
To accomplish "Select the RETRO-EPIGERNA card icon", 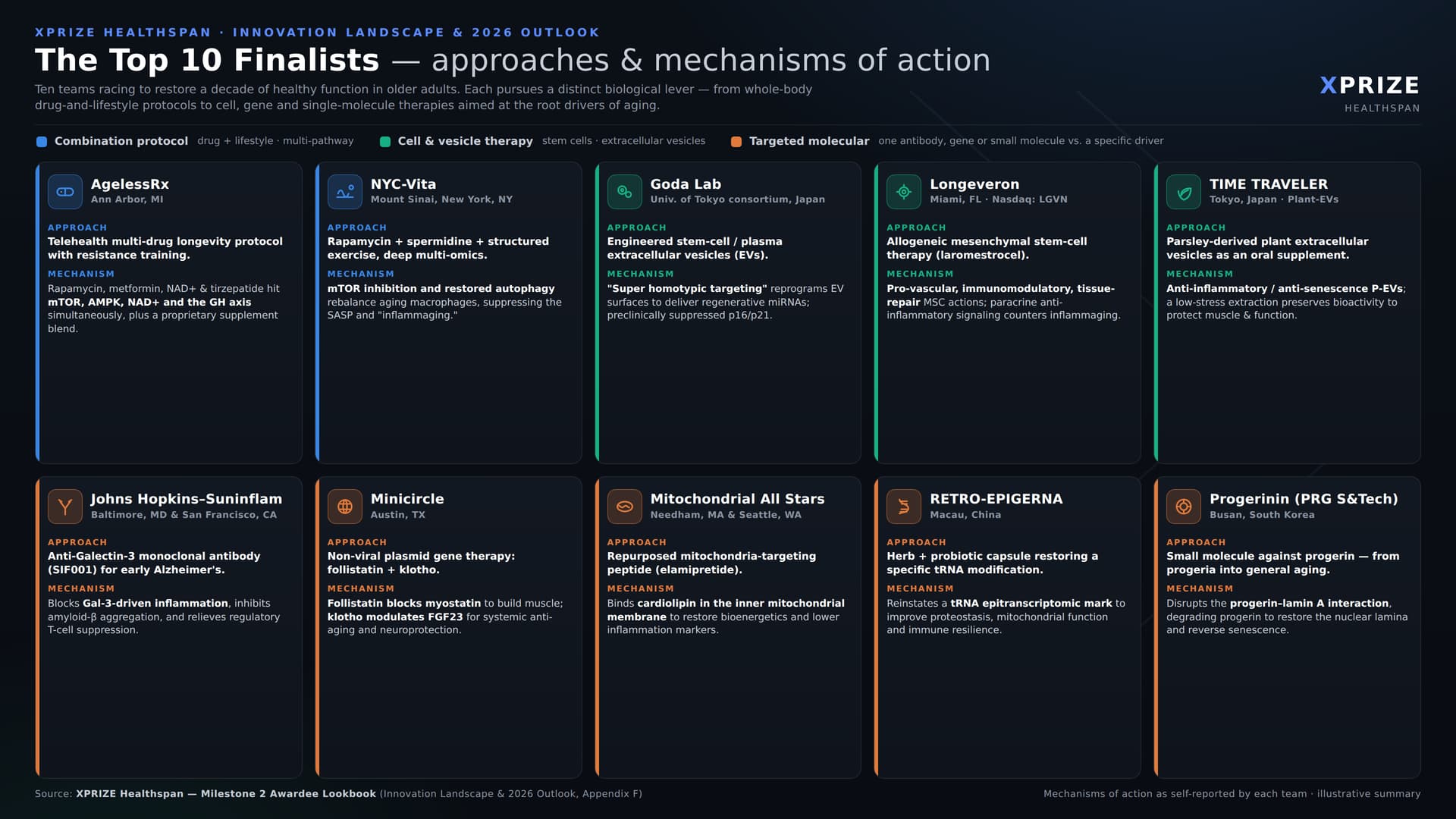I will 904,507.
